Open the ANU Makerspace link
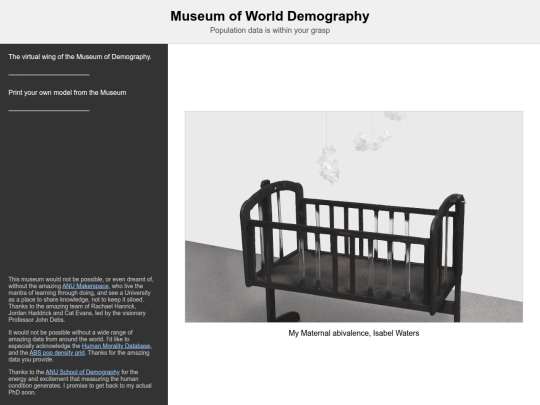Screen dimensions: 540x405 pos(85,286)
